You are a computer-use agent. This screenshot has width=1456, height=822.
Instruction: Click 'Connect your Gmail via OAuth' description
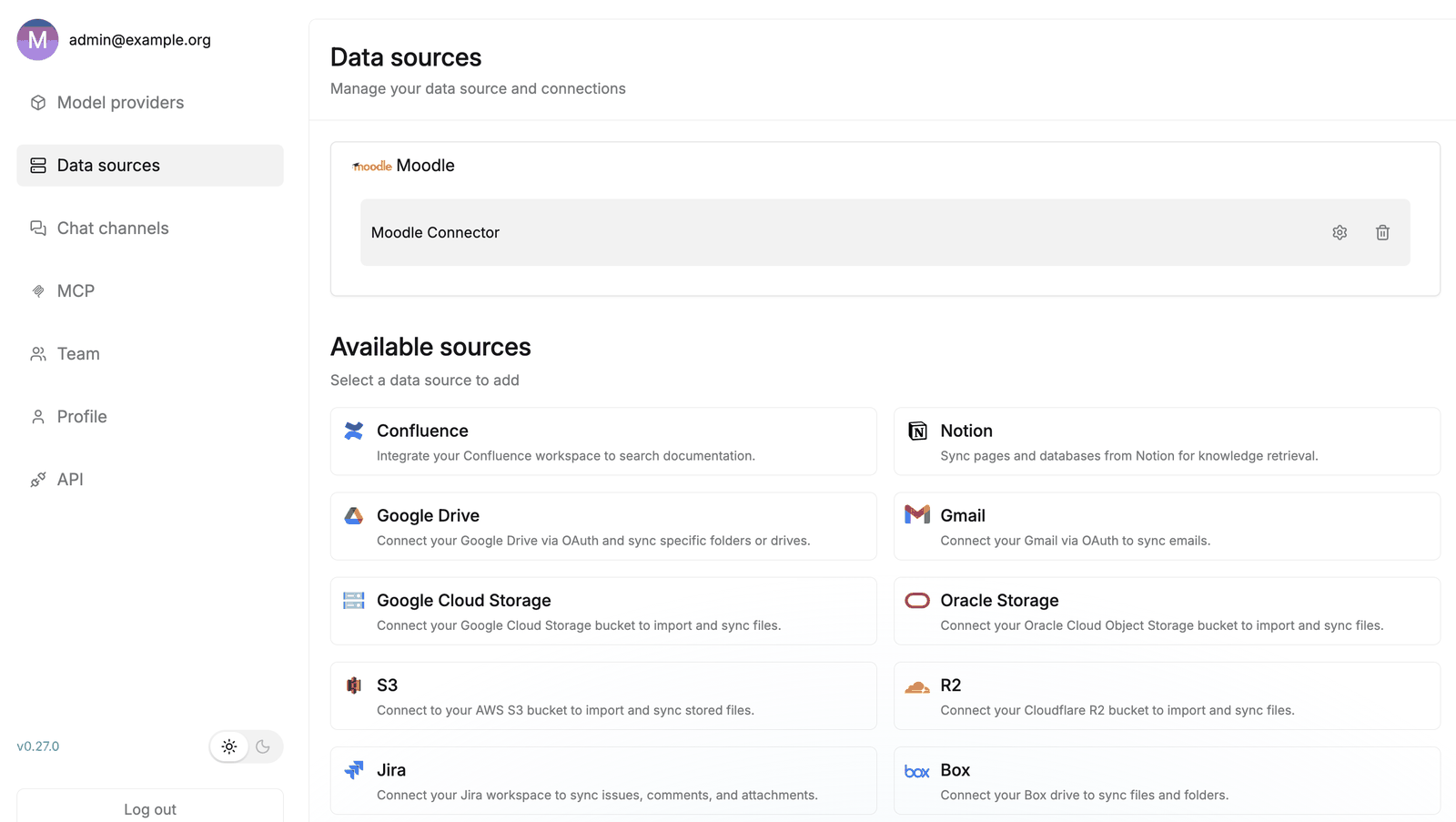(x=1075, y=541)
